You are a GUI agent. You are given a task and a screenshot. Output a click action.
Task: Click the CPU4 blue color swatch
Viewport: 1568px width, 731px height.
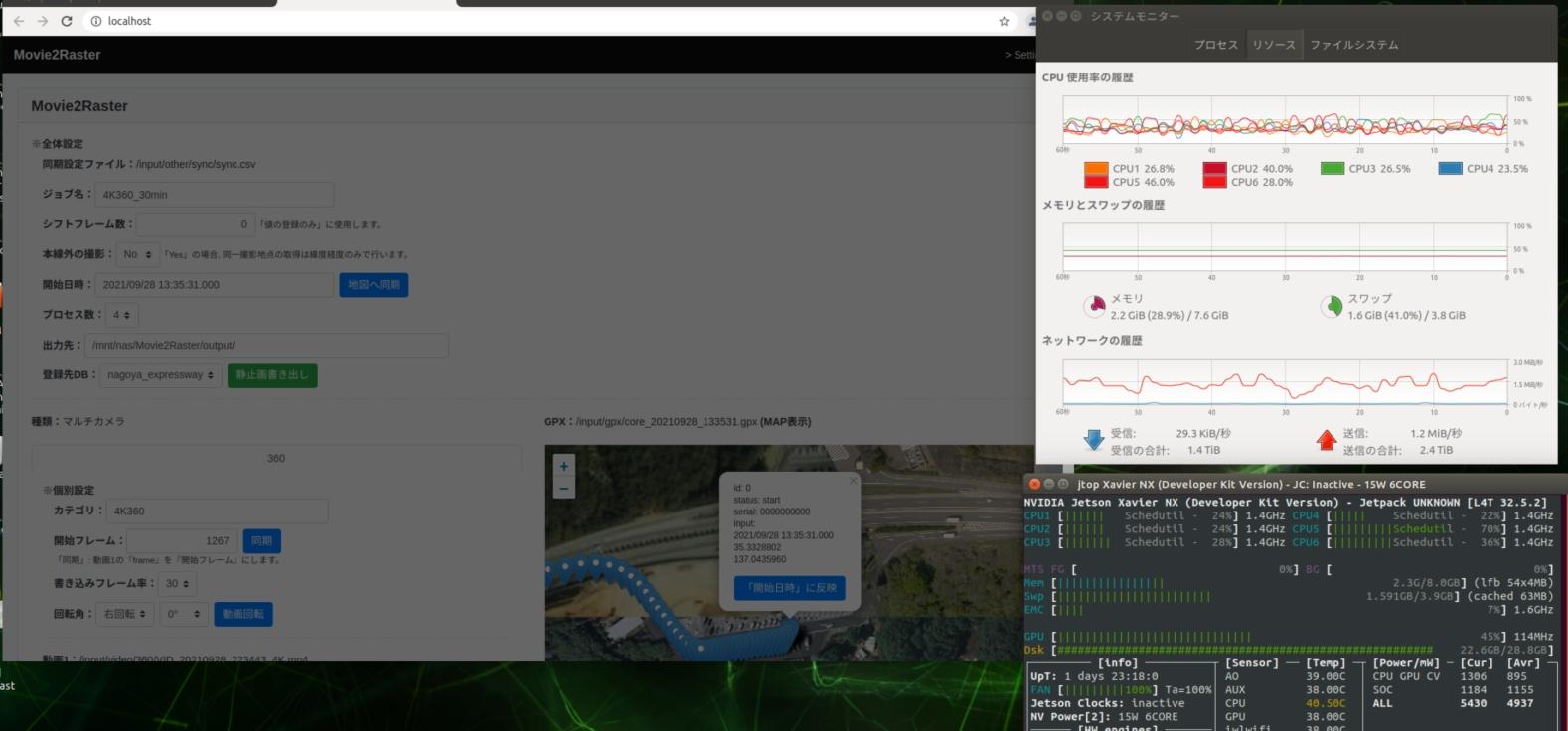1450,169
